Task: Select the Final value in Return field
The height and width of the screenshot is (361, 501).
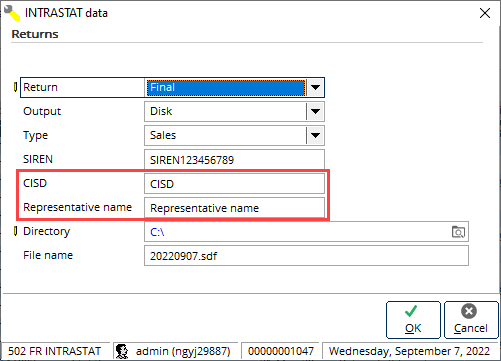Action: tap(226, 87)
